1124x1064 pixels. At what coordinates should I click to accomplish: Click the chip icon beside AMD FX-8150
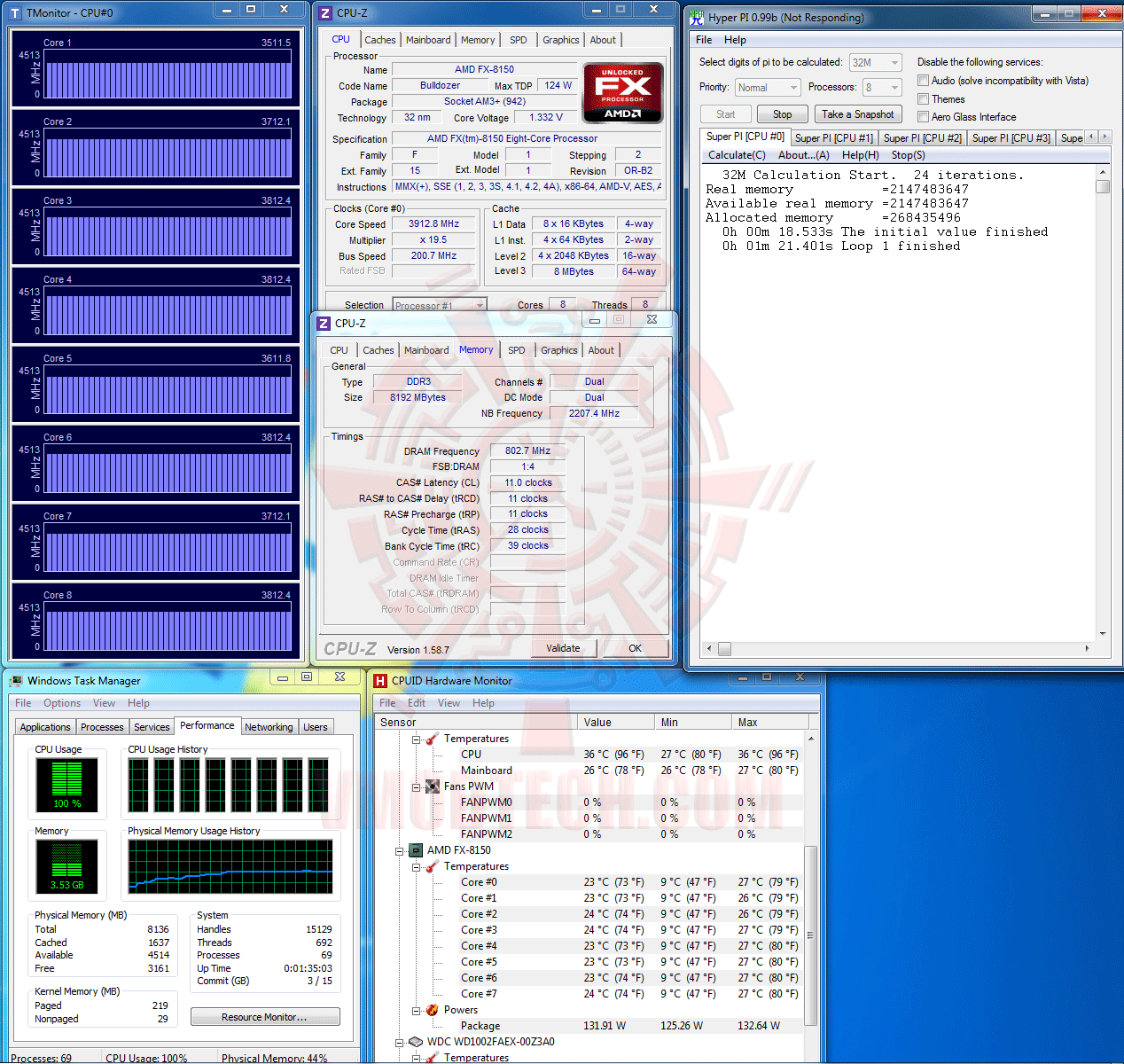[416, 850]
